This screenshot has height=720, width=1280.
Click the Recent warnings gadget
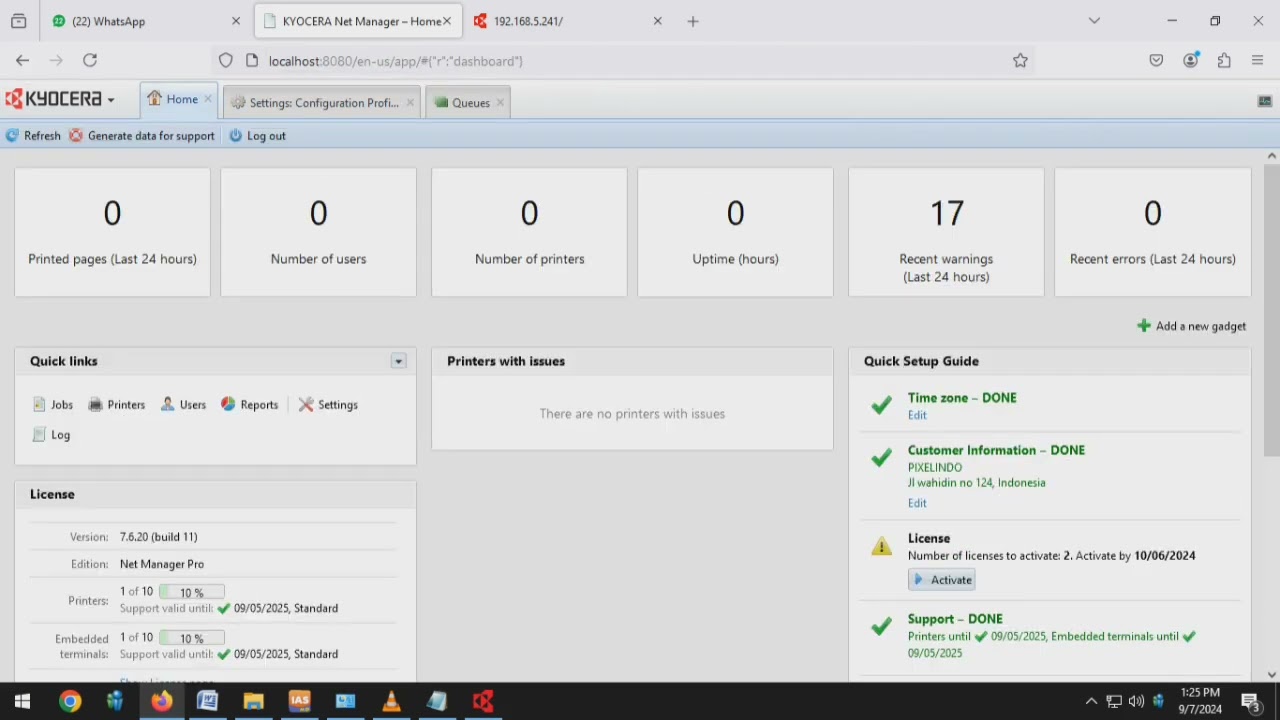(946, 232)
